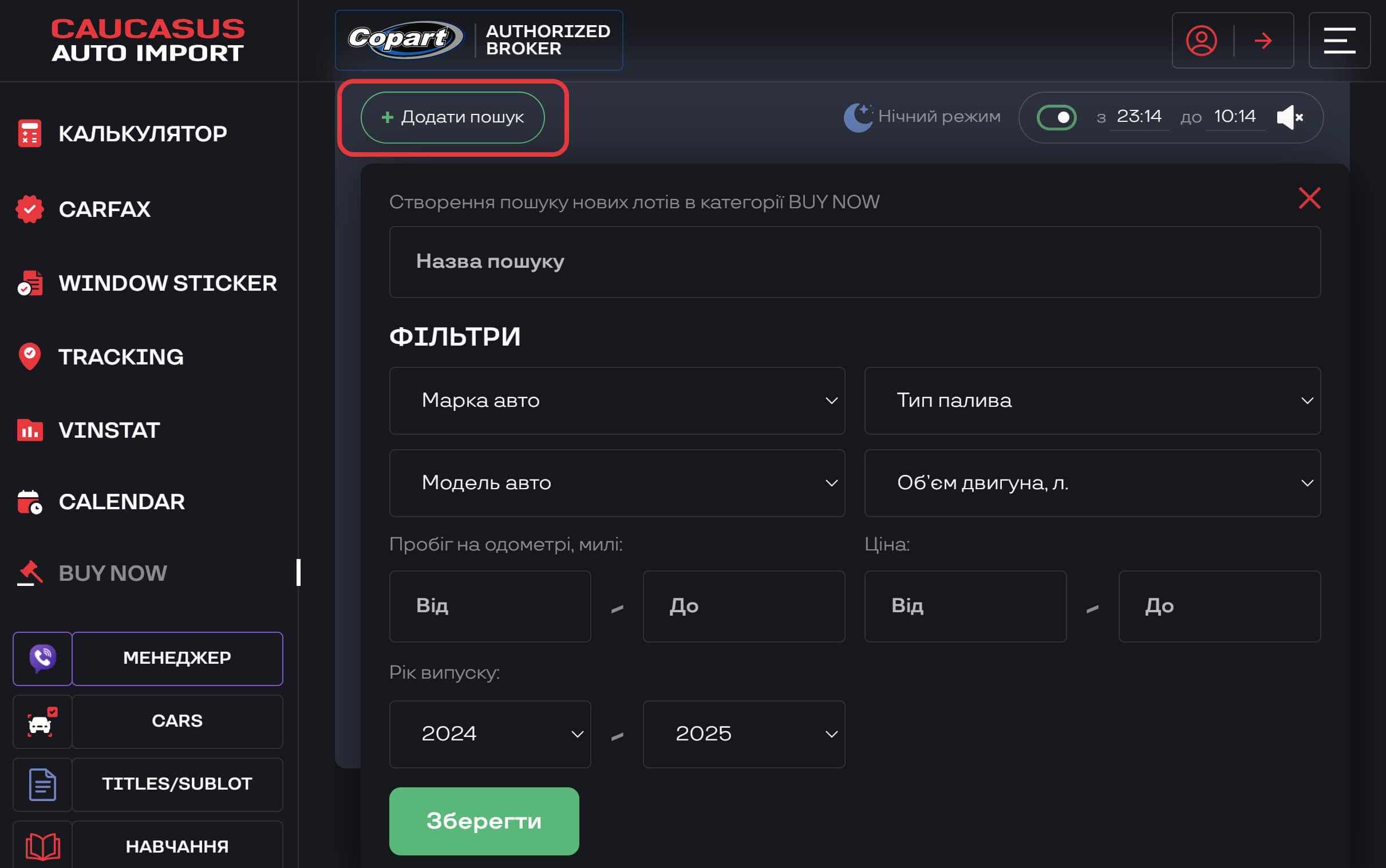Screen dimensions: 1386x868
Task: Click the Viber manager icon
Action: pyautogui.click(x=42, y=659)
